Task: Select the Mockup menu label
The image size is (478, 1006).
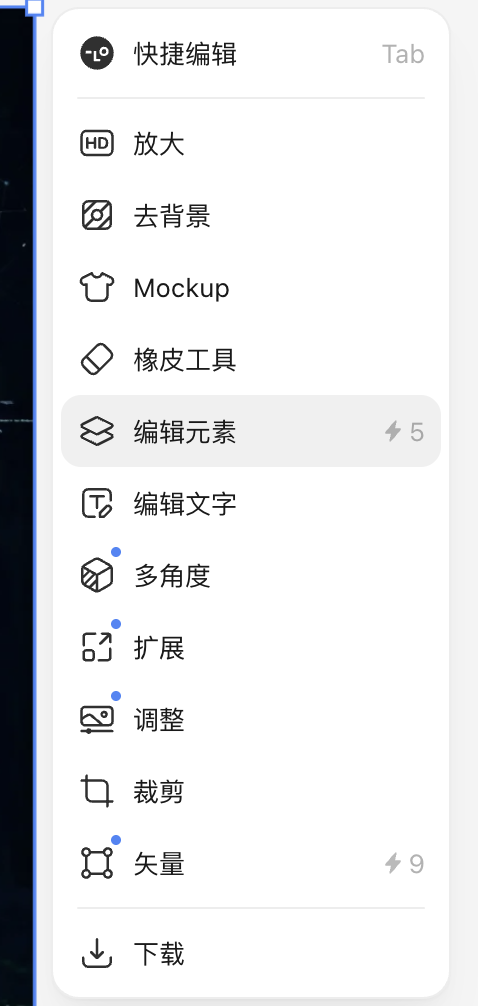Action: pyautogui.click(x=182, y=288)
